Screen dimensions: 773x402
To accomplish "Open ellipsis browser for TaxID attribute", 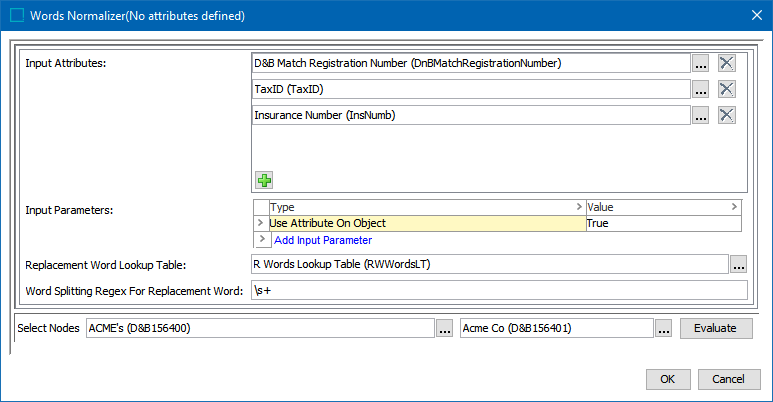I will (x=701, y=89).
